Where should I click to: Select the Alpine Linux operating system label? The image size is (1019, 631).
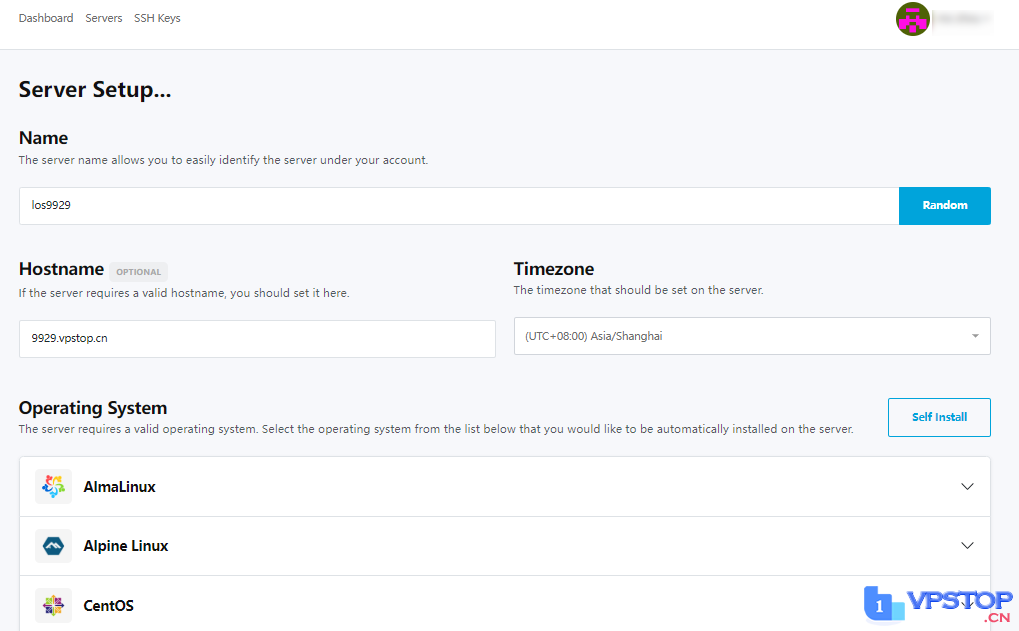click(x=126, y=546)
